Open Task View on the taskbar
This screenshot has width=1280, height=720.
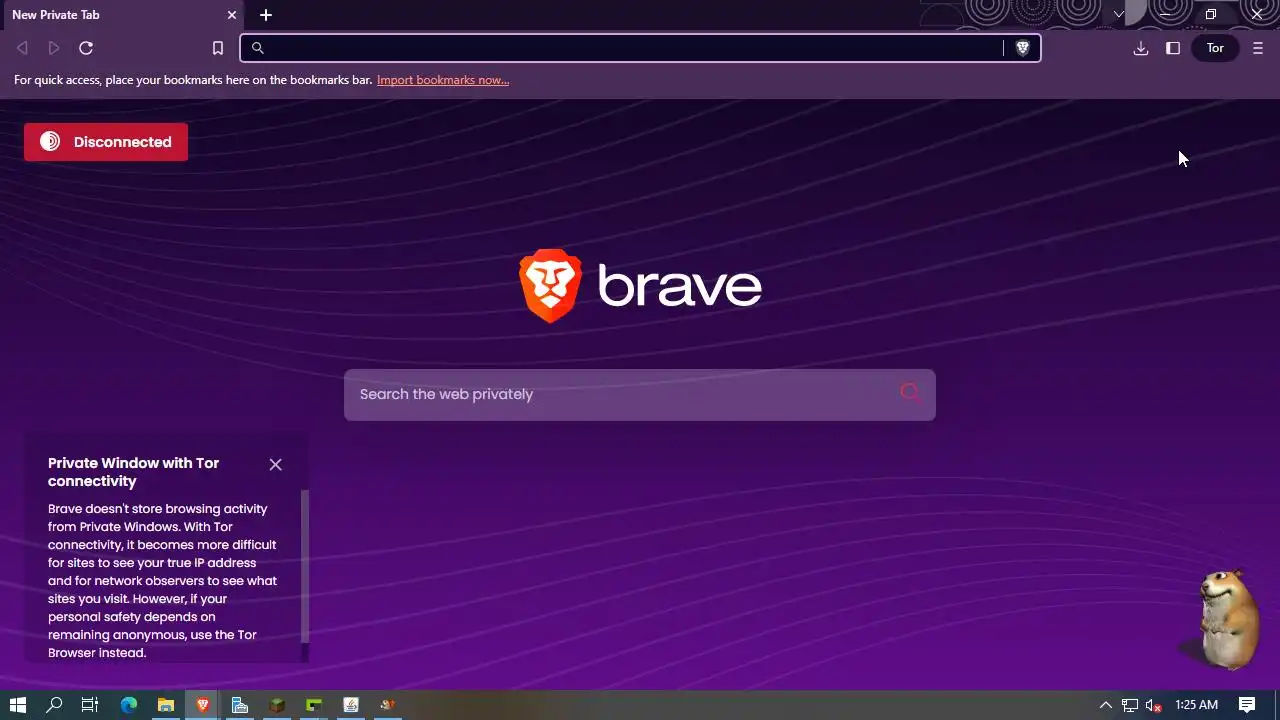90,705
